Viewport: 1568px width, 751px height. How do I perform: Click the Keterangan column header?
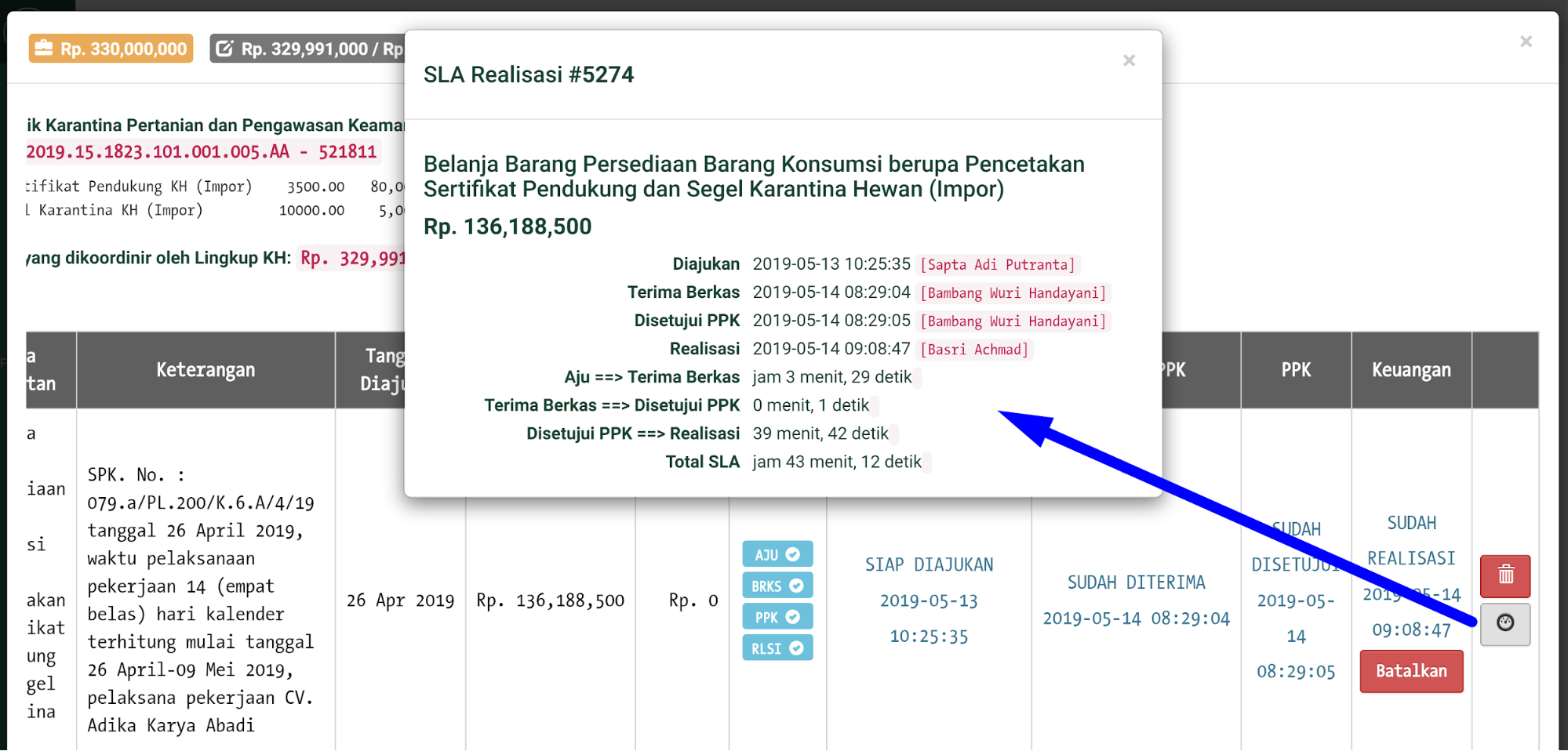click(206, 370)
